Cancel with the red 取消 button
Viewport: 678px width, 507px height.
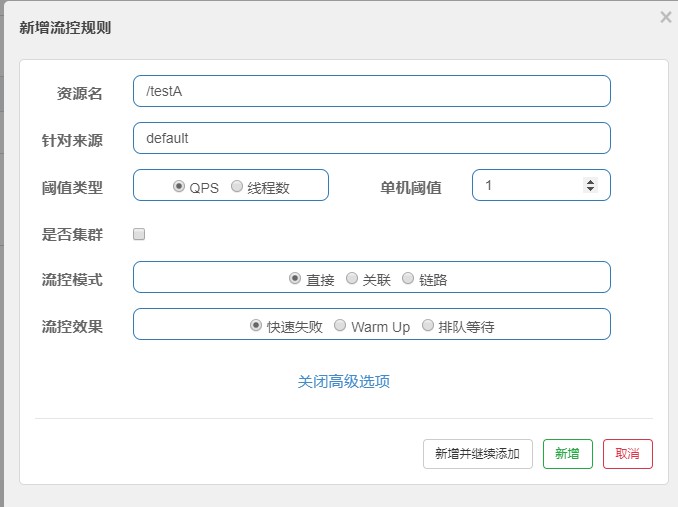pos(627,453)
